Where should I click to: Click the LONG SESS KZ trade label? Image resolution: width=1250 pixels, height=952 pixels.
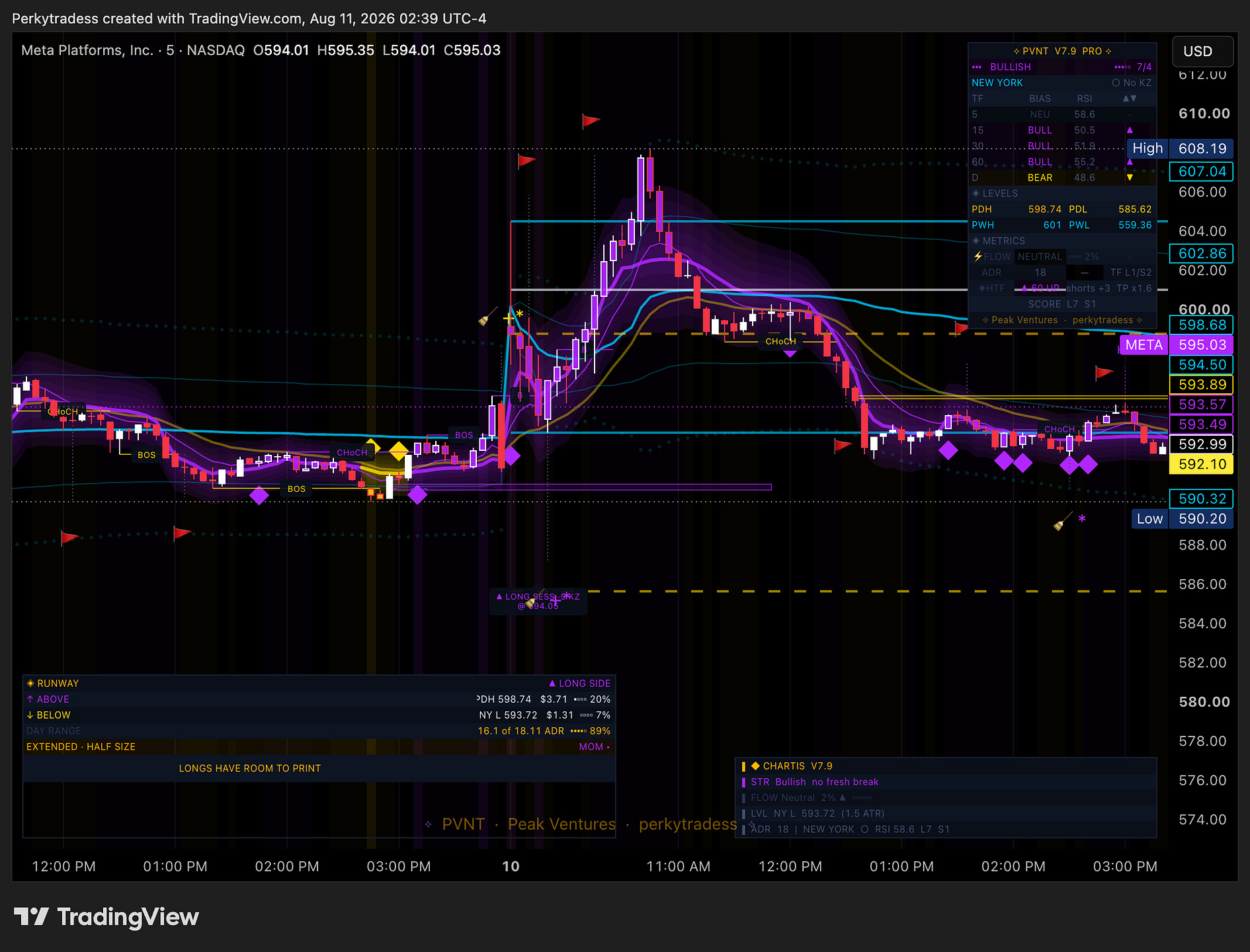pyautogui.click(x=538, y=601)
